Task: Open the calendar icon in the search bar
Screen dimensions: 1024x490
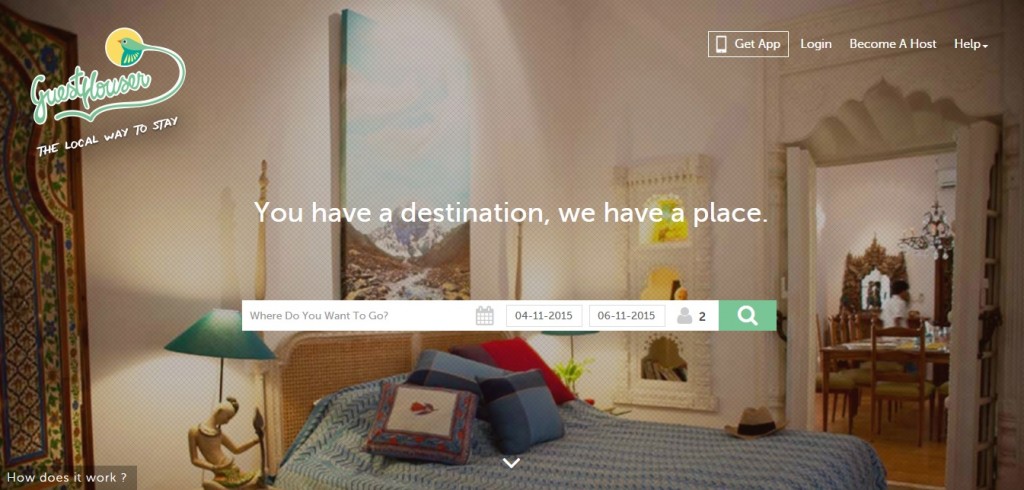Action: point(485,316)
